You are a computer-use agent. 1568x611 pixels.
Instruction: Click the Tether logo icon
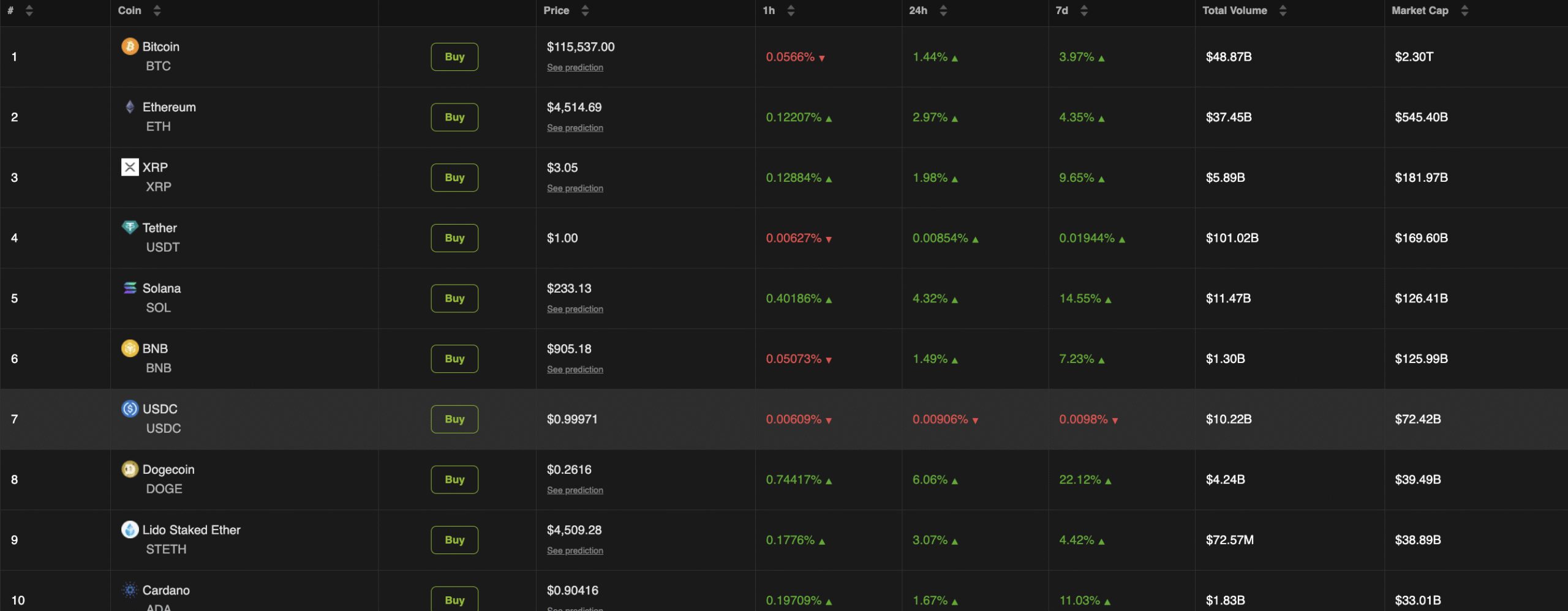pos(130,227)
